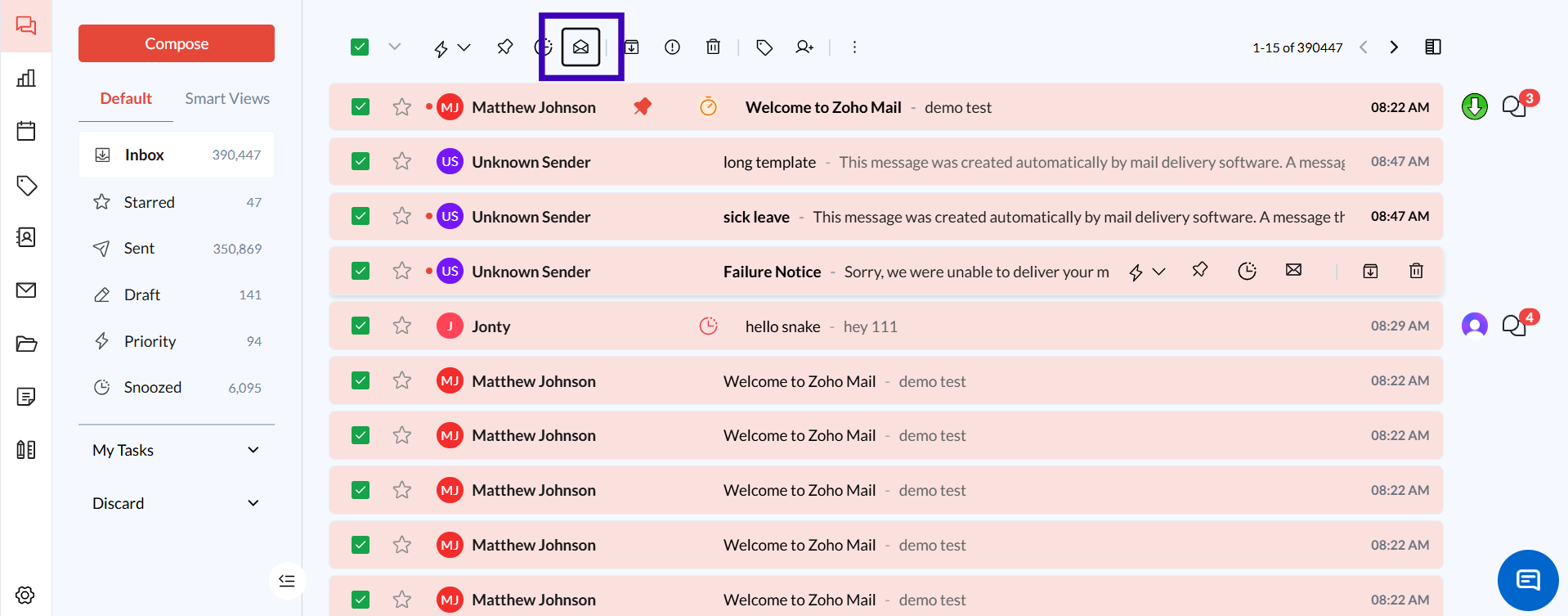The image size is (1568, 616).
Task: Pin selected emails using toolbar pin icon
Action: 504,47
